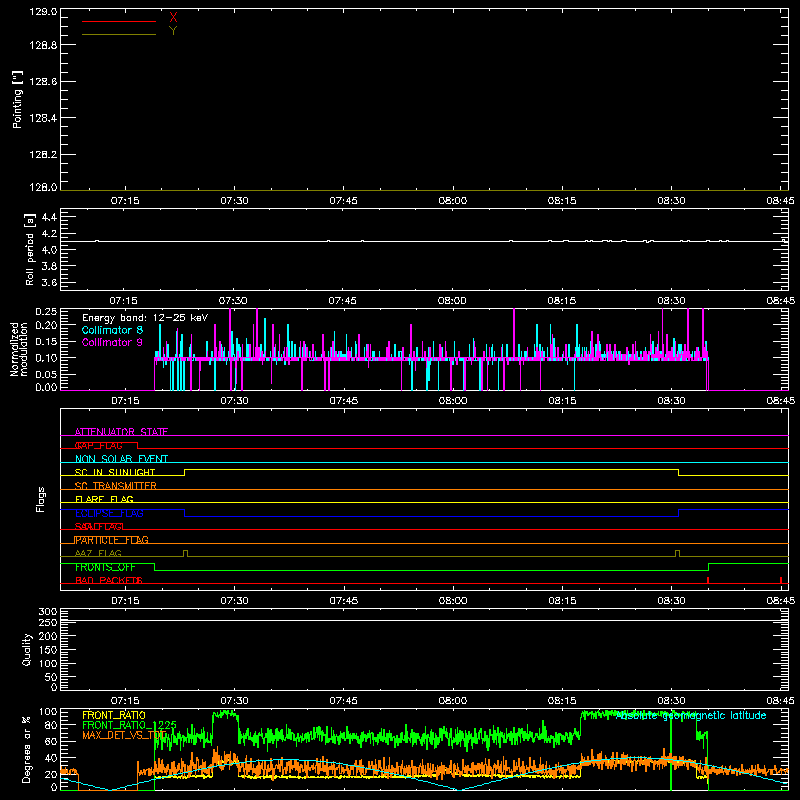Click the Energy band: 12-25 keV label
This screenshot has height=800, width=800.
(x=145, y=318)
